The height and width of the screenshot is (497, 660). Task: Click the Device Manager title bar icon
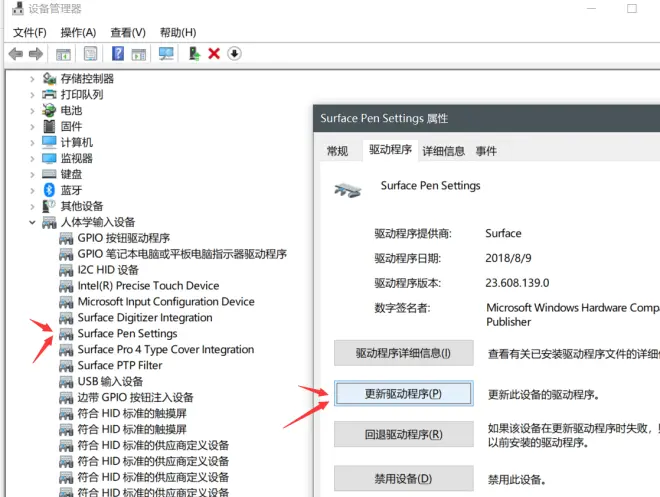pos(18,8)
